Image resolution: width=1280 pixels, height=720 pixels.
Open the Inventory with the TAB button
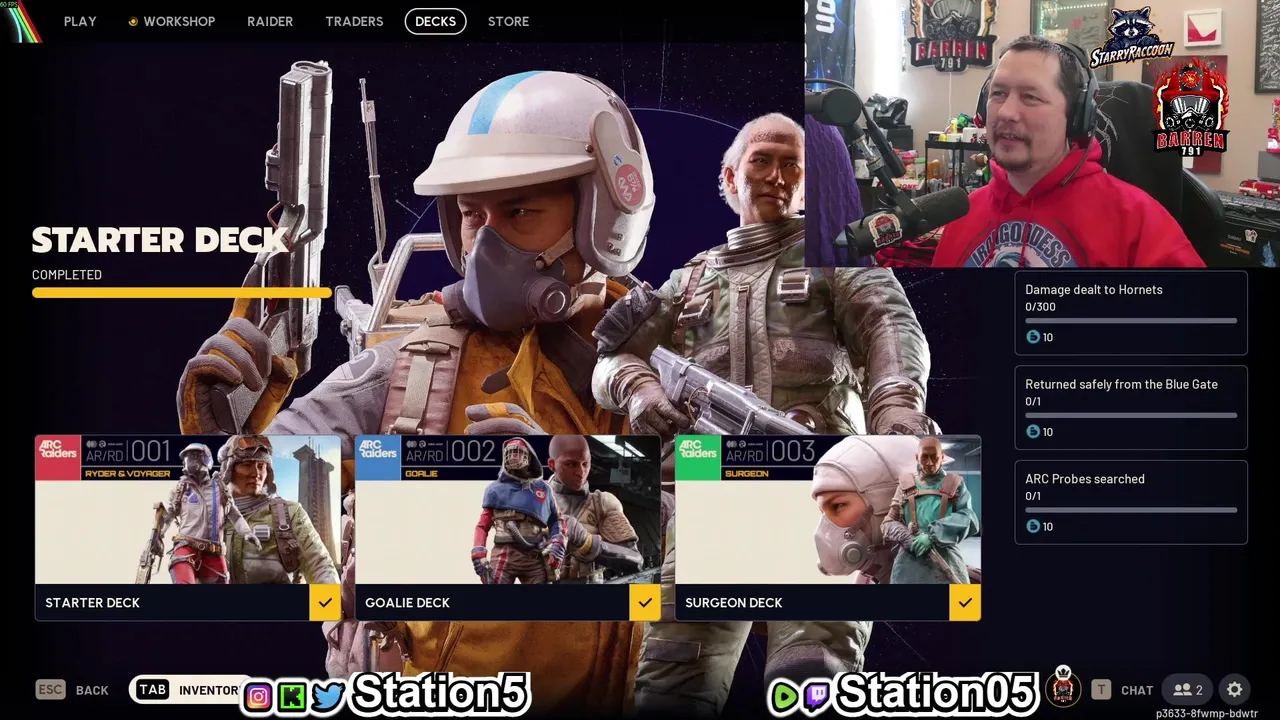pyautogui.click(x=188, y=690)
